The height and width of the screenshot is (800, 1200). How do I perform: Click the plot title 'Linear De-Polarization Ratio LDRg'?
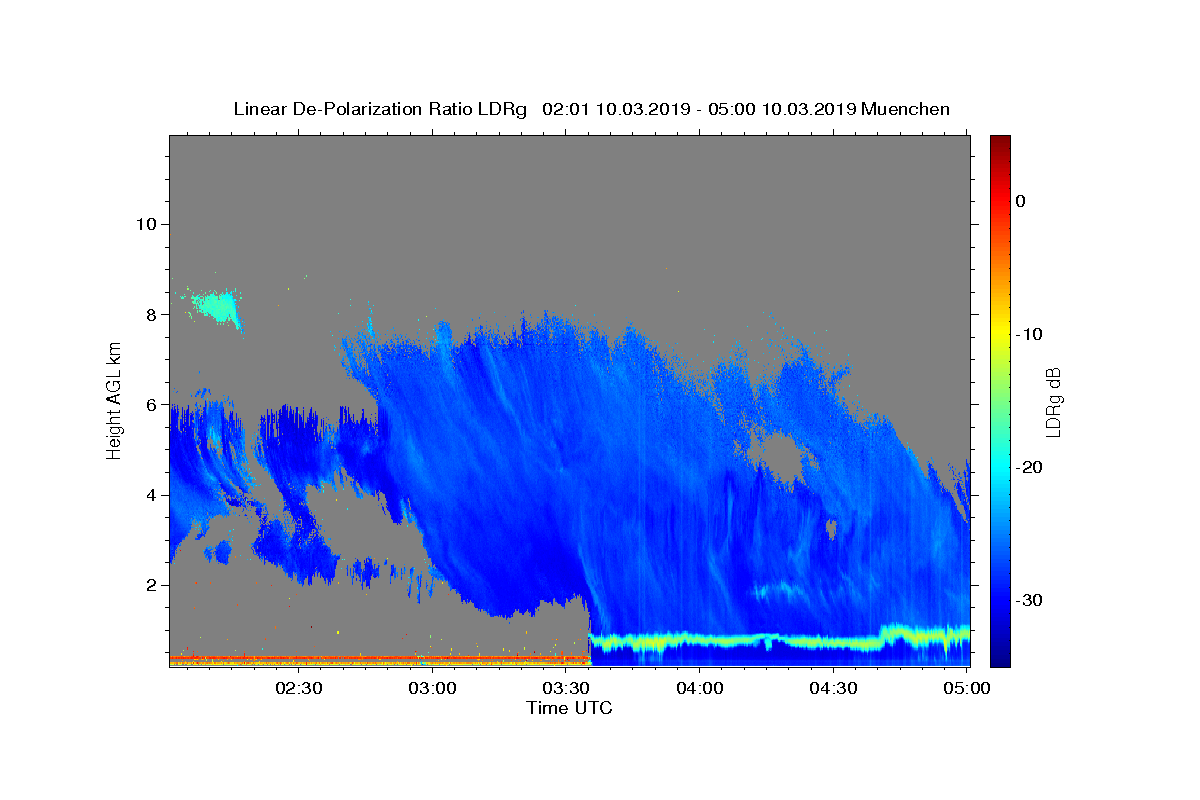tap(379, 109)
